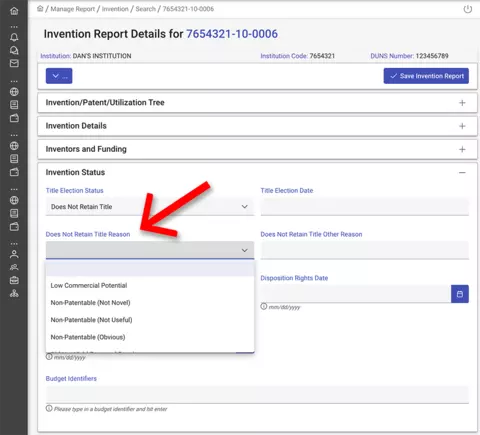Open the user profile sidebar icon
This screenshot has width=480, height=435.
point(14,254)
